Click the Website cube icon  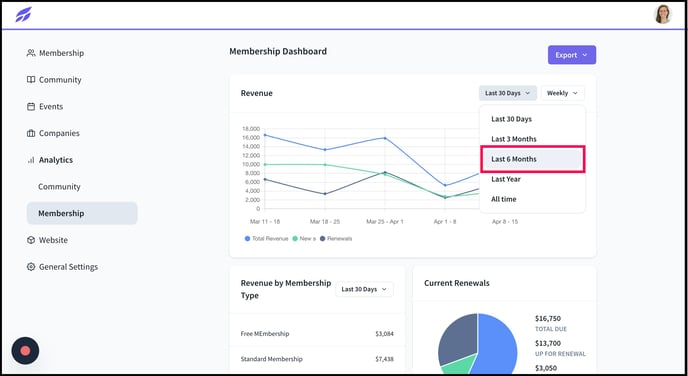click(x=31, y=240)
